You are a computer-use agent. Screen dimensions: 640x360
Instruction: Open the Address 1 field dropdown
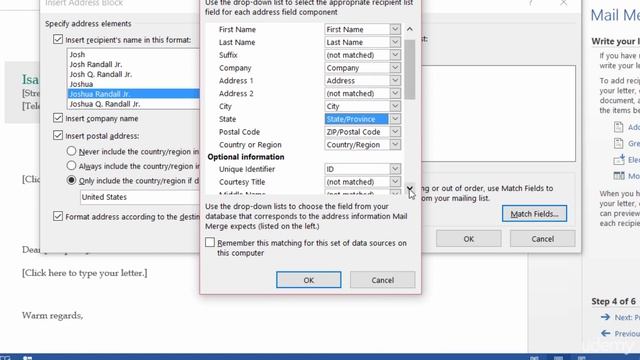click(x=395, y=80)
